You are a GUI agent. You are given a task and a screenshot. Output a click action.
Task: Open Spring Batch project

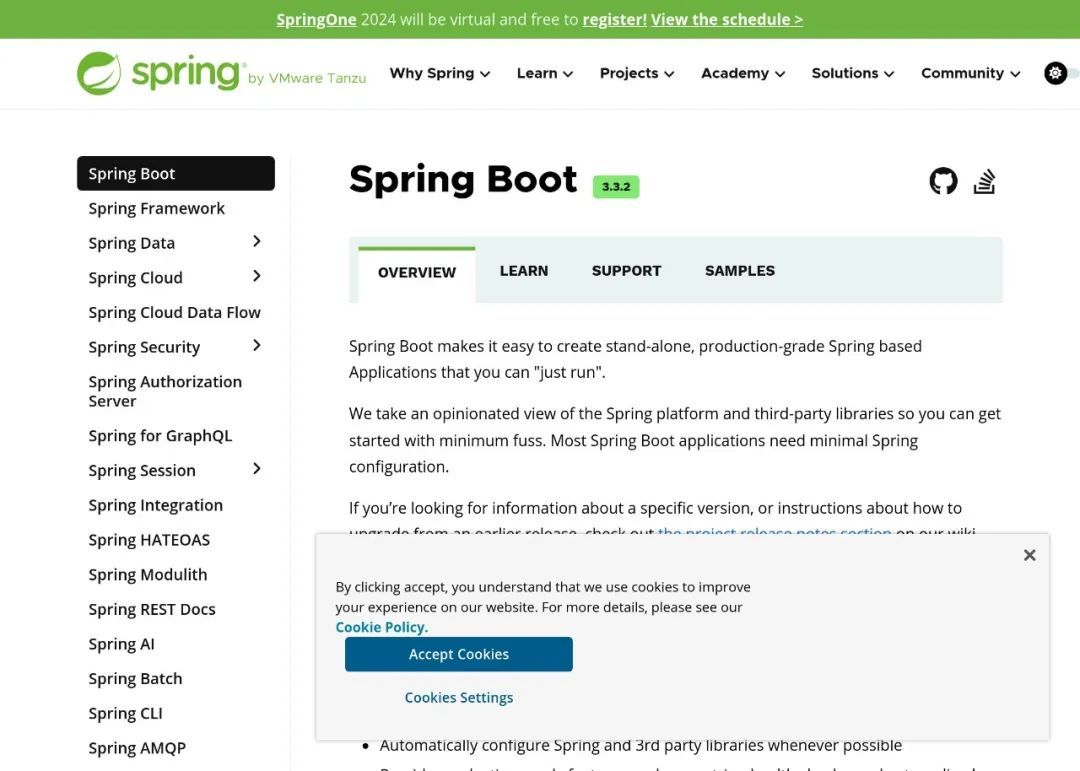click(135, 679)
